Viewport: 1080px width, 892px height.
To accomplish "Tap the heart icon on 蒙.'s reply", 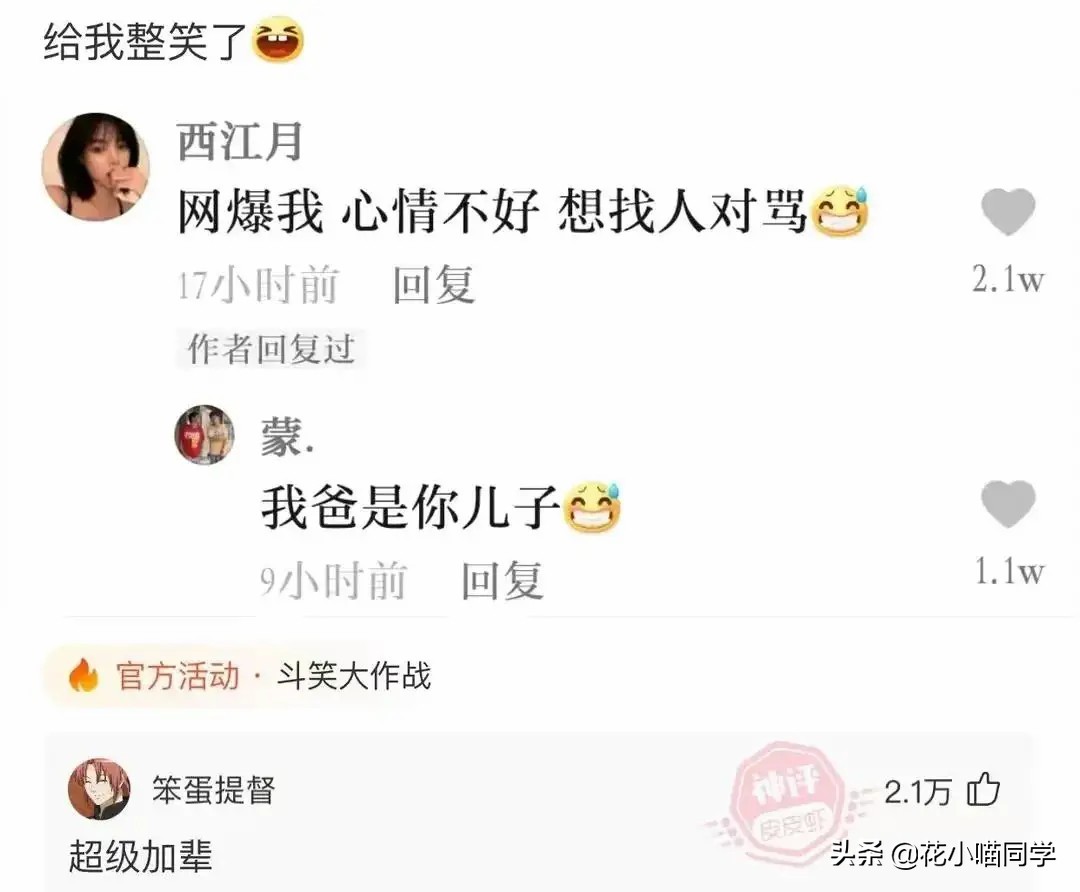I will (x=1008, y=504).
